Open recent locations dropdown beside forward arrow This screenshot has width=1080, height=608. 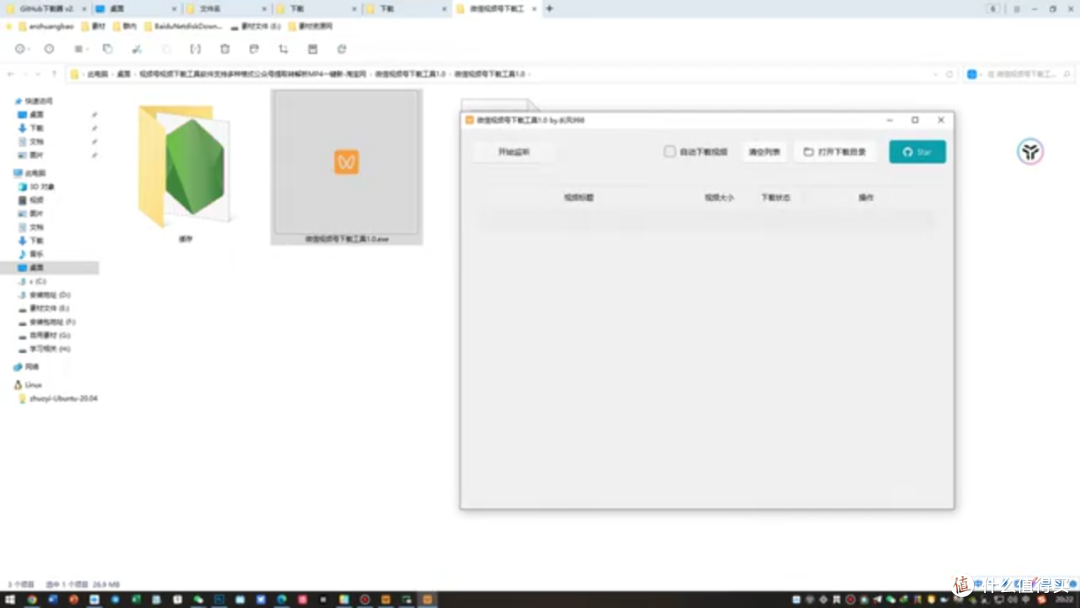pyautogui.click(x=38, y=74)
